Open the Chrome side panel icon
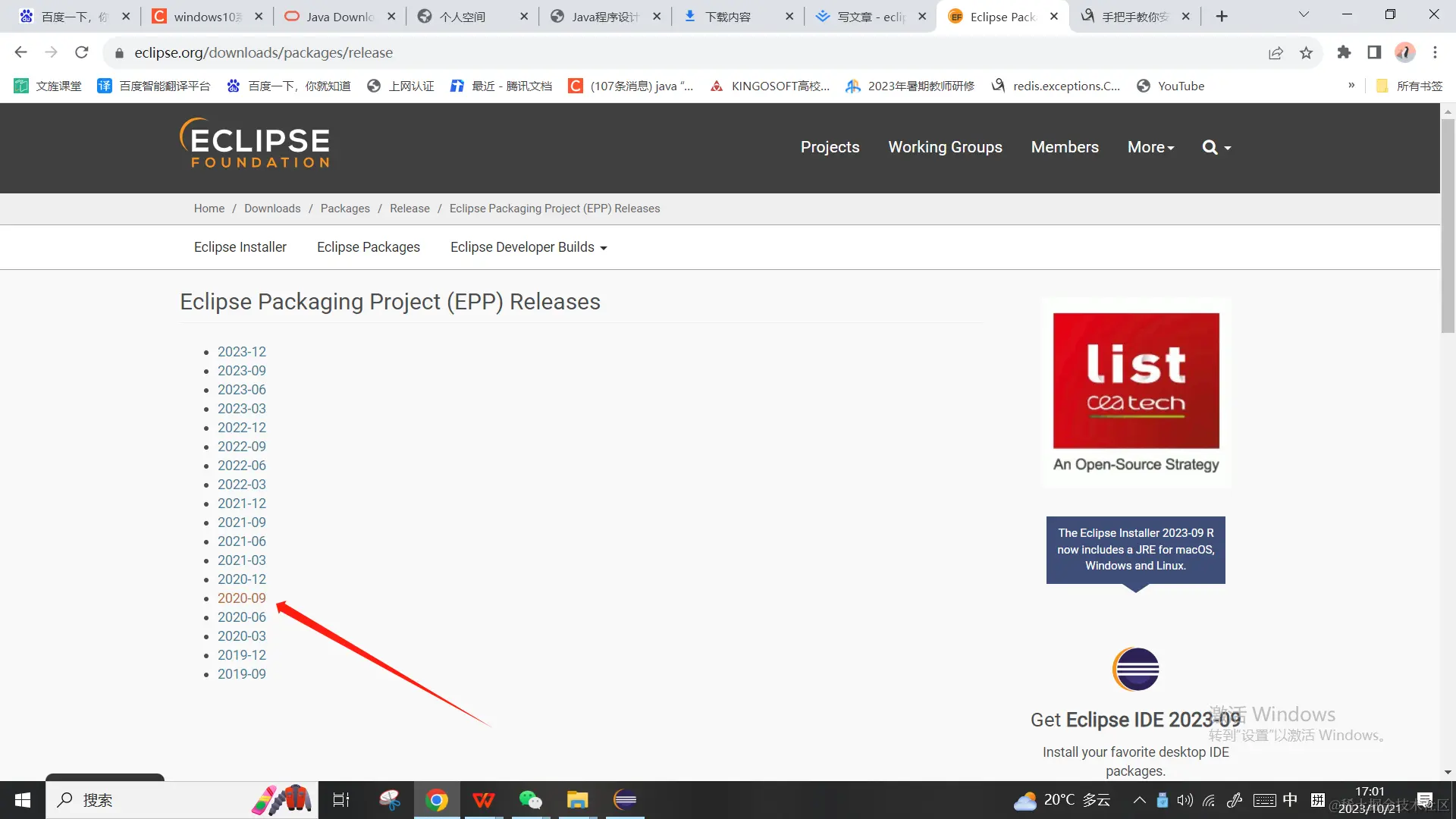 (x=1374, y=52)
